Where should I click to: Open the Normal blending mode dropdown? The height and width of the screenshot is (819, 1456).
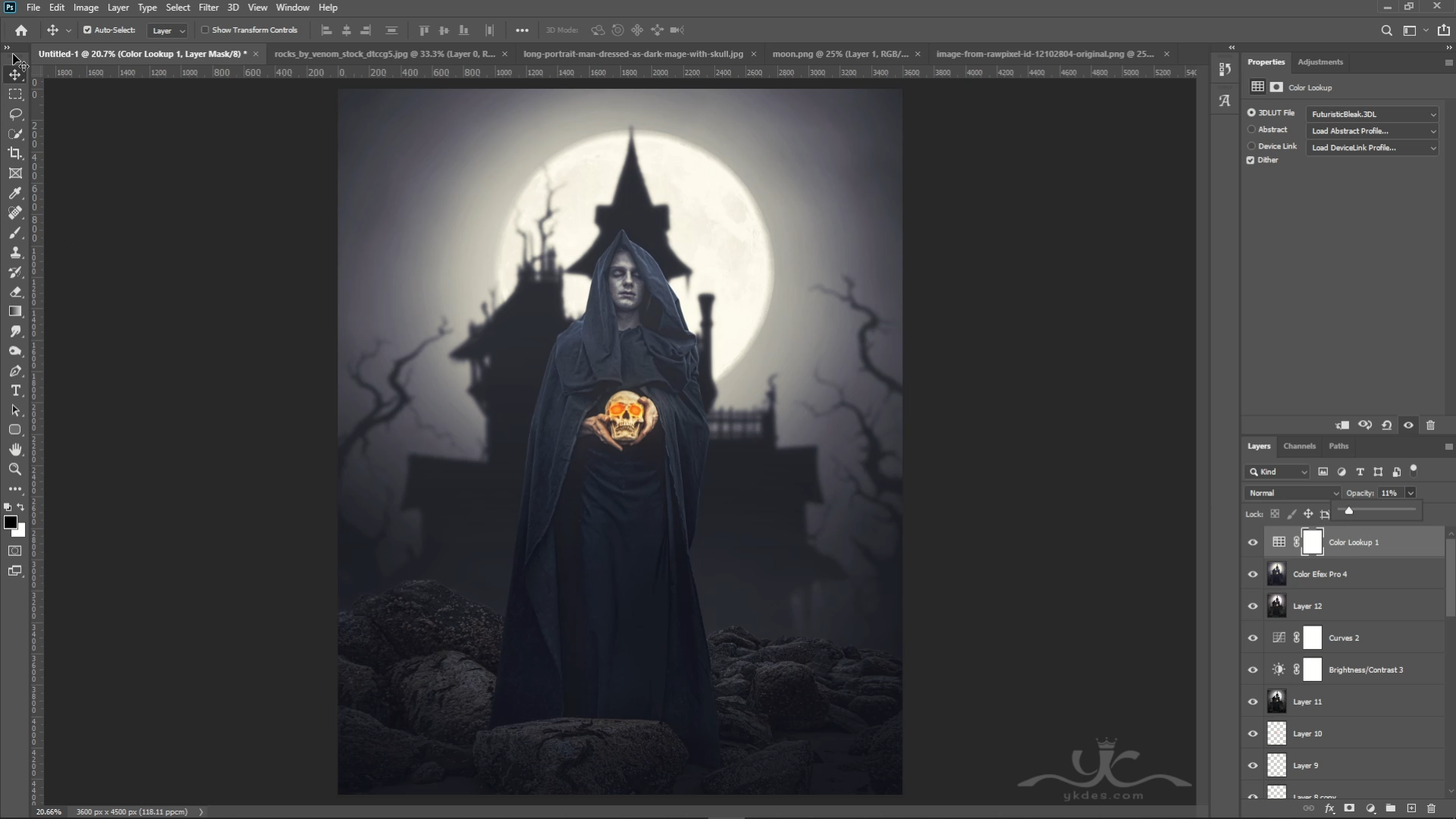pos(1292,493)
